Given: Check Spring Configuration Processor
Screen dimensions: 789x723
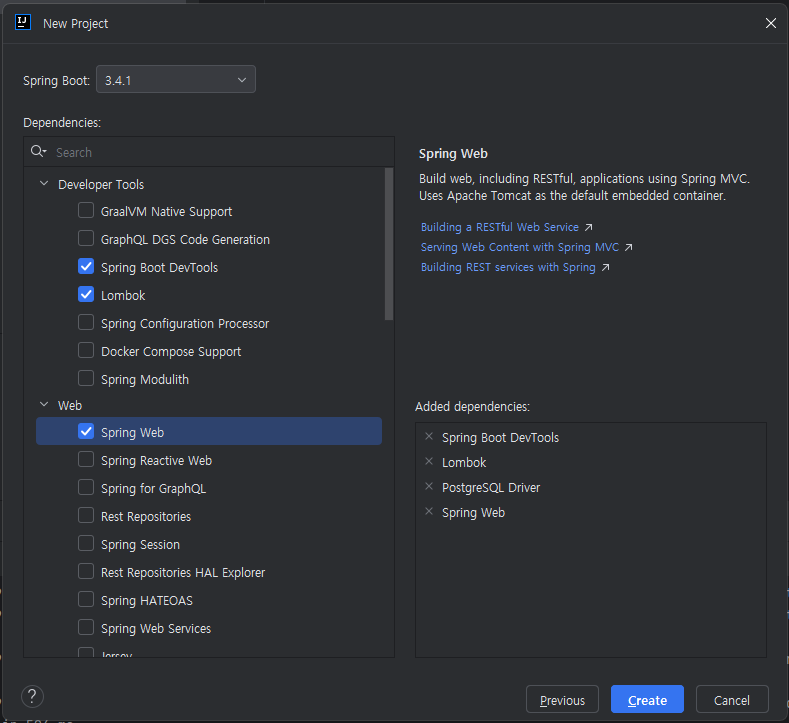Looking at the screenshot, I should click(x=86, y=322).
